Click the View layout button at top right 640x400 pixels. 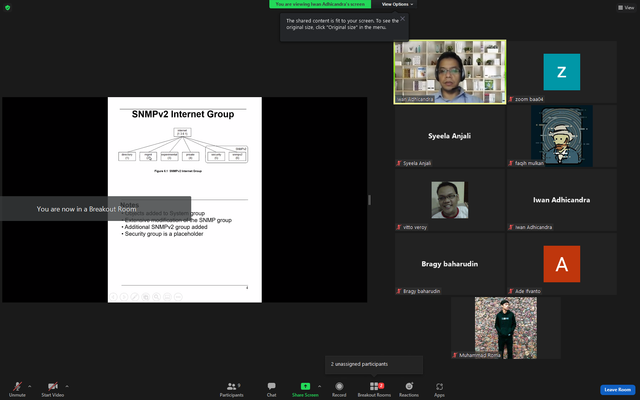click(626, 7)
